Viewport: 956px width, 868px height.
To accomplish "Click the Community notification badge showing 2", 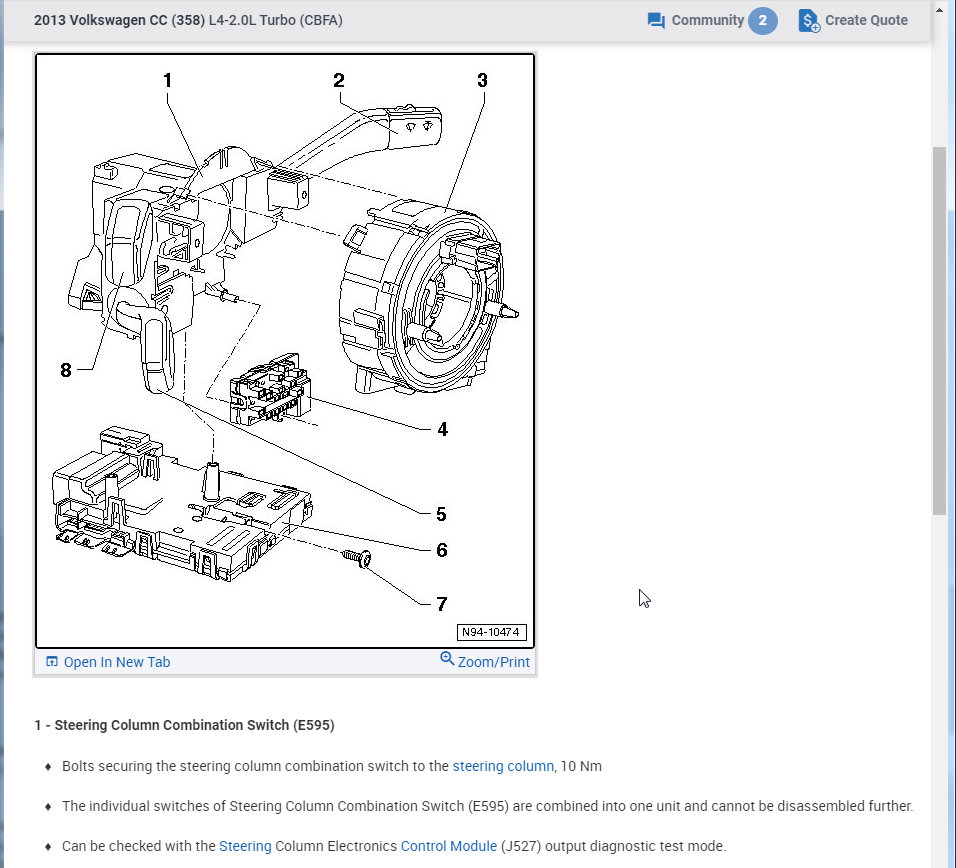I will [765, 20].
